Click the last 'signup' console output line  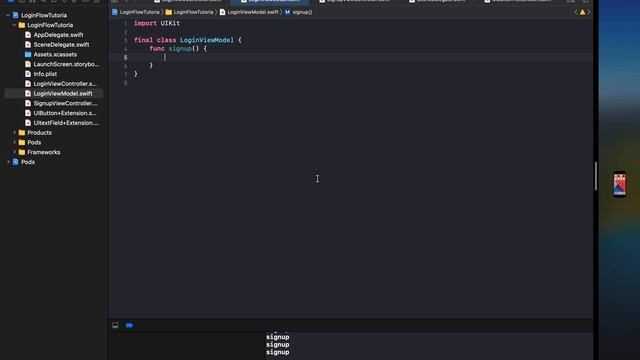(278, 352)
